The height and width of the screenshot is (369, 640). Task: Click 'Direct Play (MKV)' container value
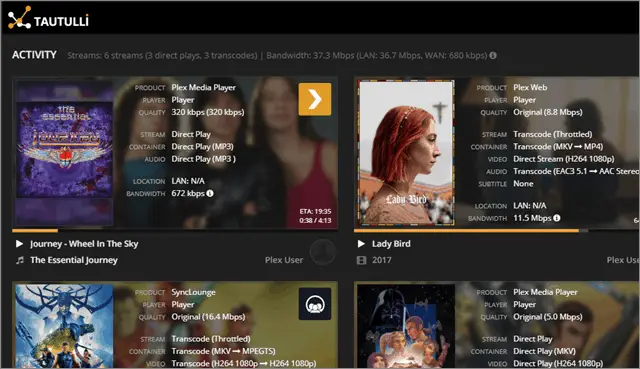544,351
